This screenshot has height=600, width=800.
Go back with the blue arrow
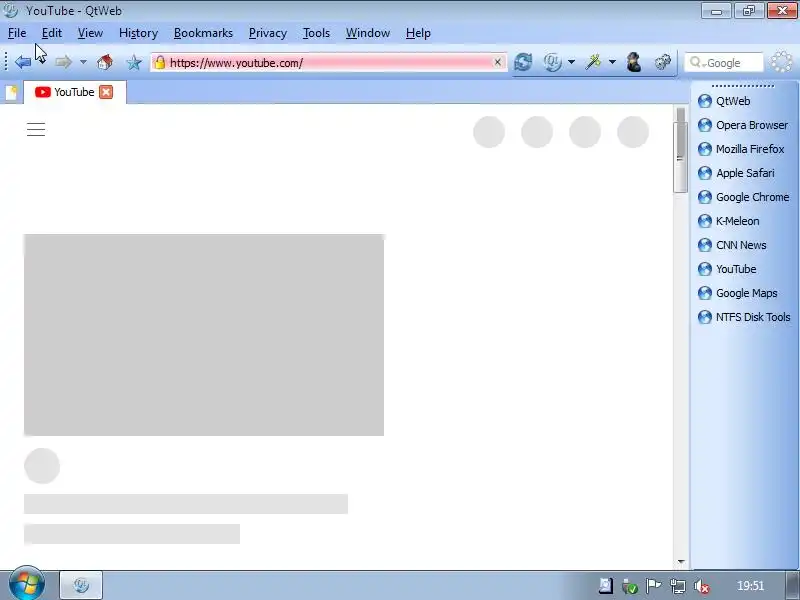22,62
